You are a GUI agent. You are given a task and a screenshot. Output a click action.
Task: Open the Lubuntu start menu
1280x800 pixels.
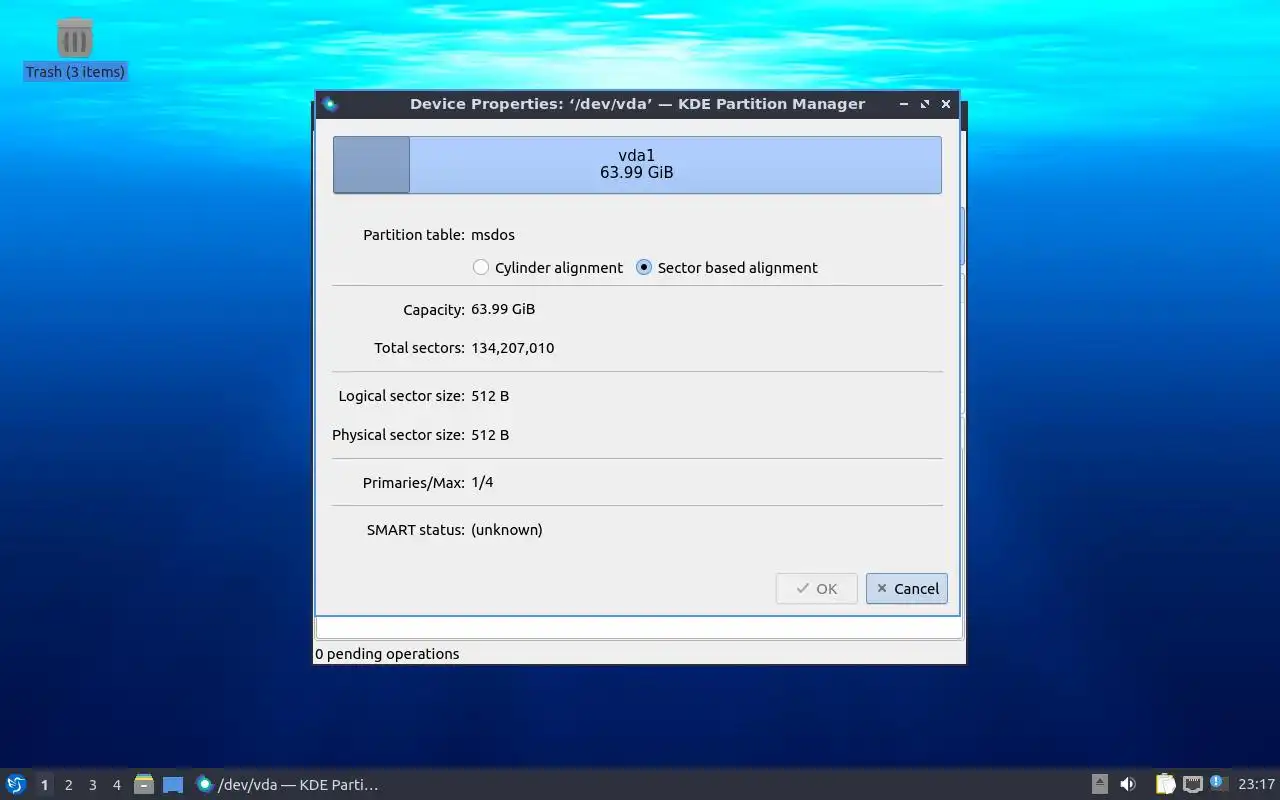(x=16, y=785)
